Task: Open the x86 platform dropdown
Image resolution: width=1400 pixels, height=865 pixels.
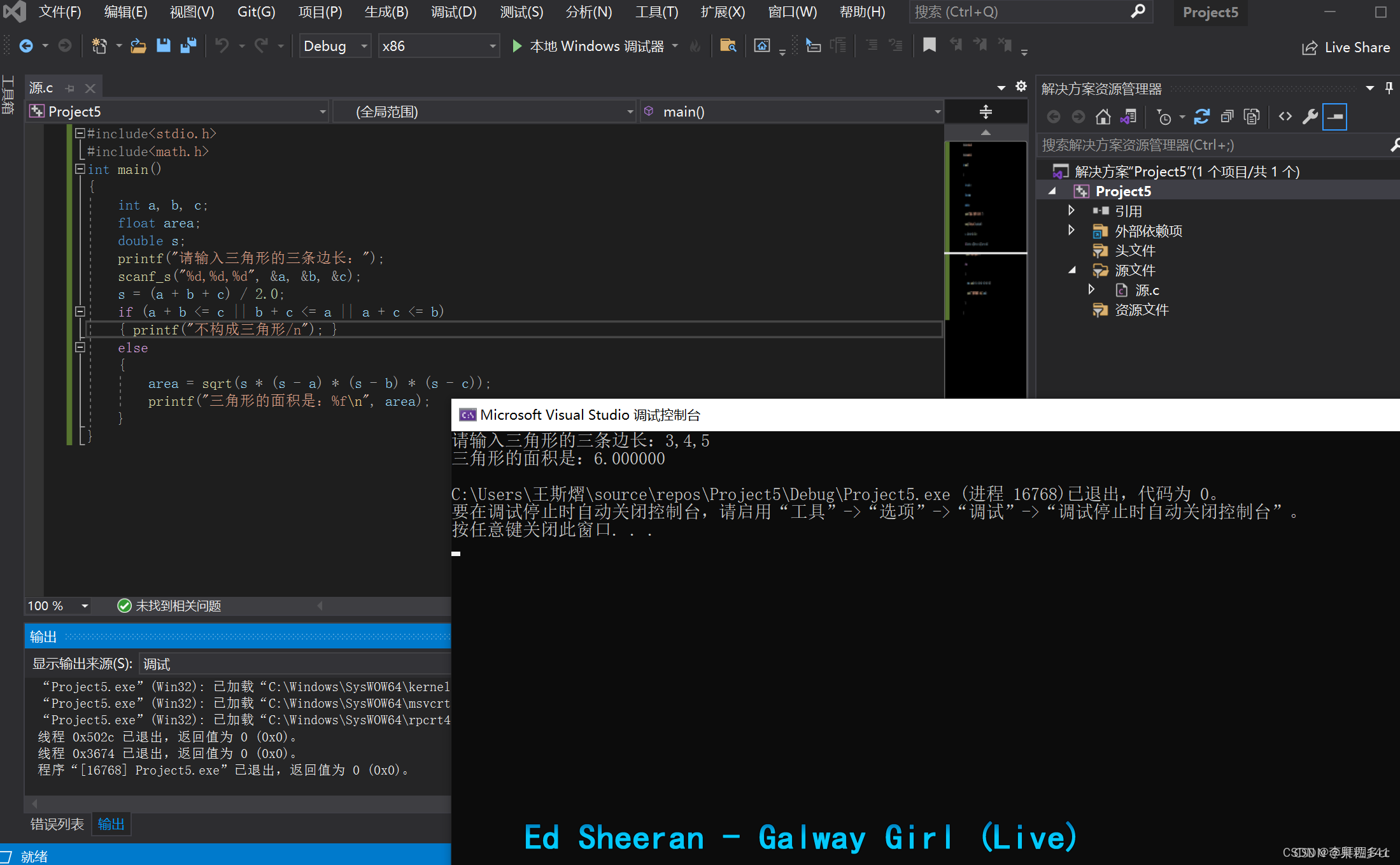Action: click(439, 46)
